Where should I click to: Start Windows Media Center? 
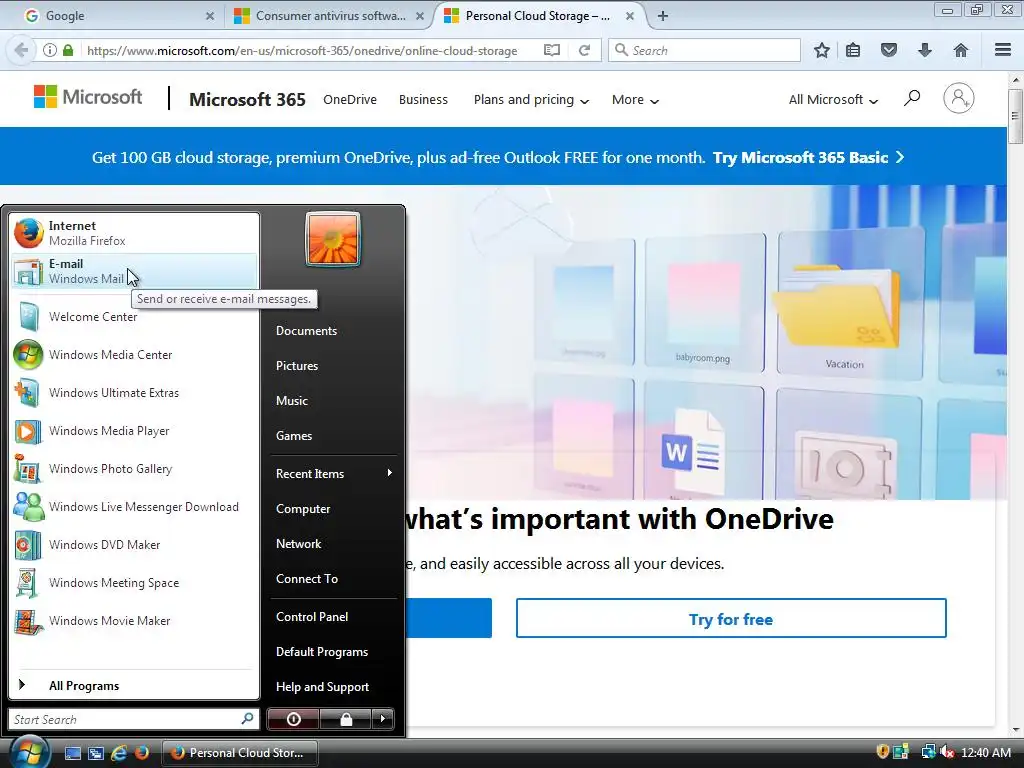(x=134, y=355)
